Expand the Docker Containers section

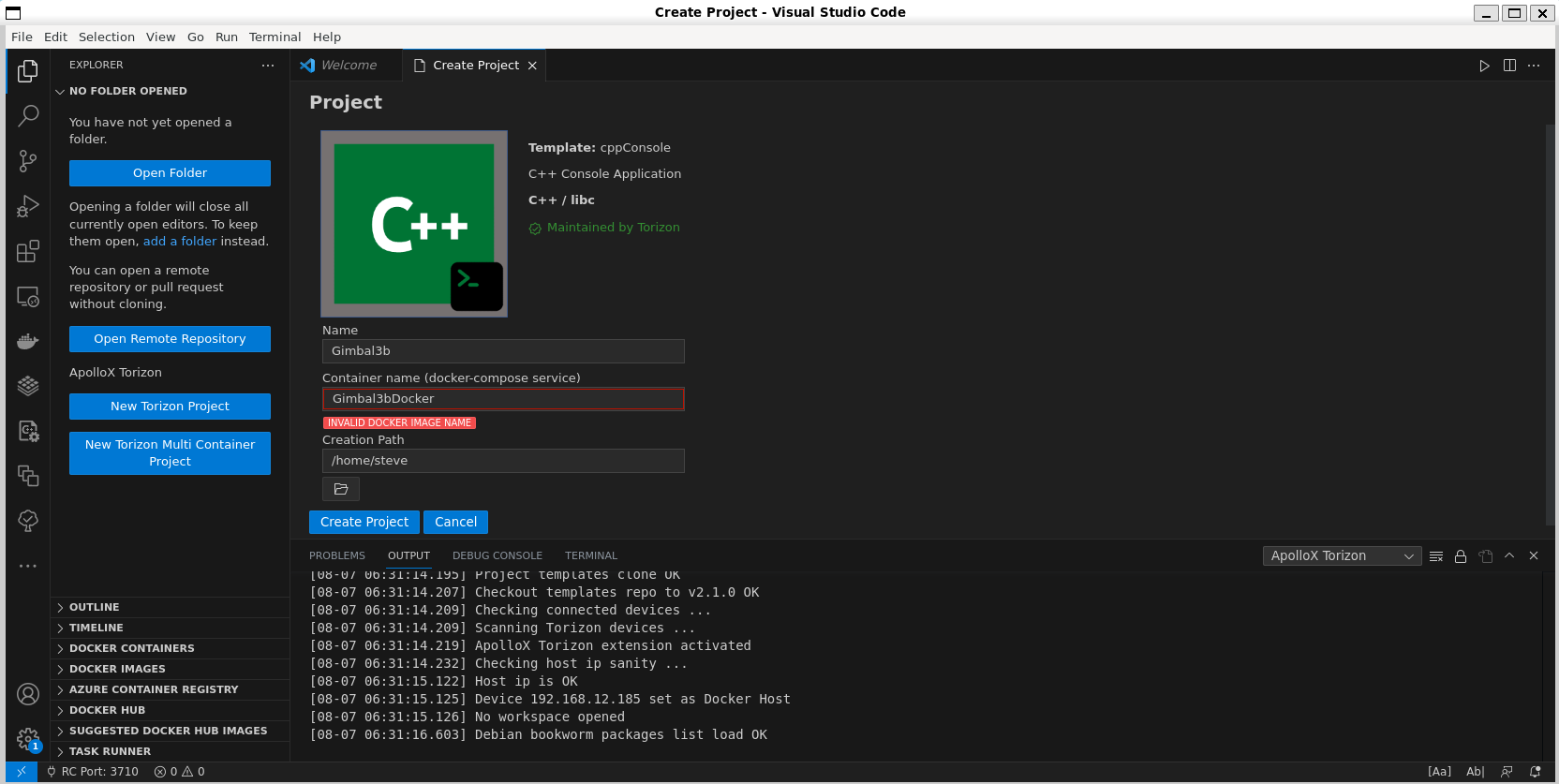[131, 648]
